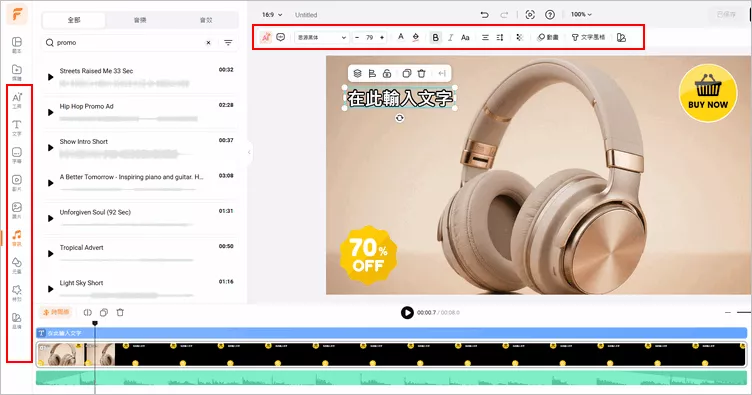Duplicate the selected text on canvas
The height and width of the screenshot is (395, 752).
pyautogui.click(x=407, y=73)
